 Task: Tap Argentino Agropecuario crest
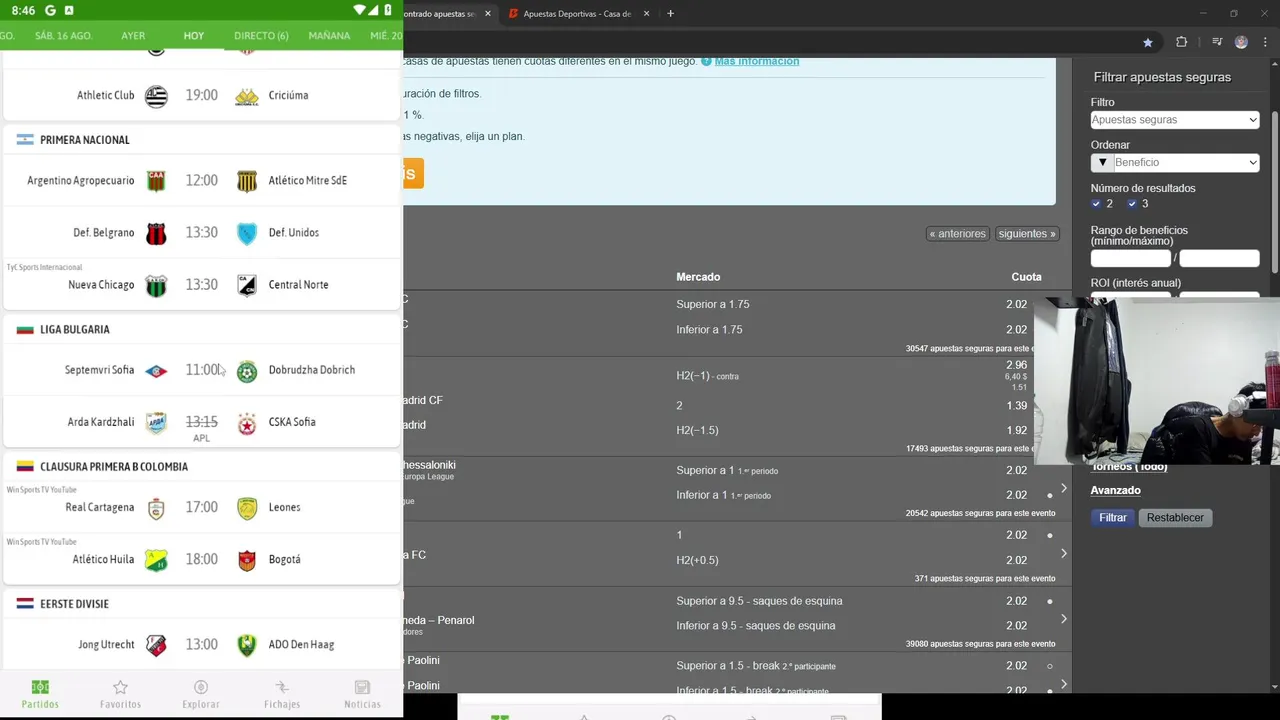[156, 181]
